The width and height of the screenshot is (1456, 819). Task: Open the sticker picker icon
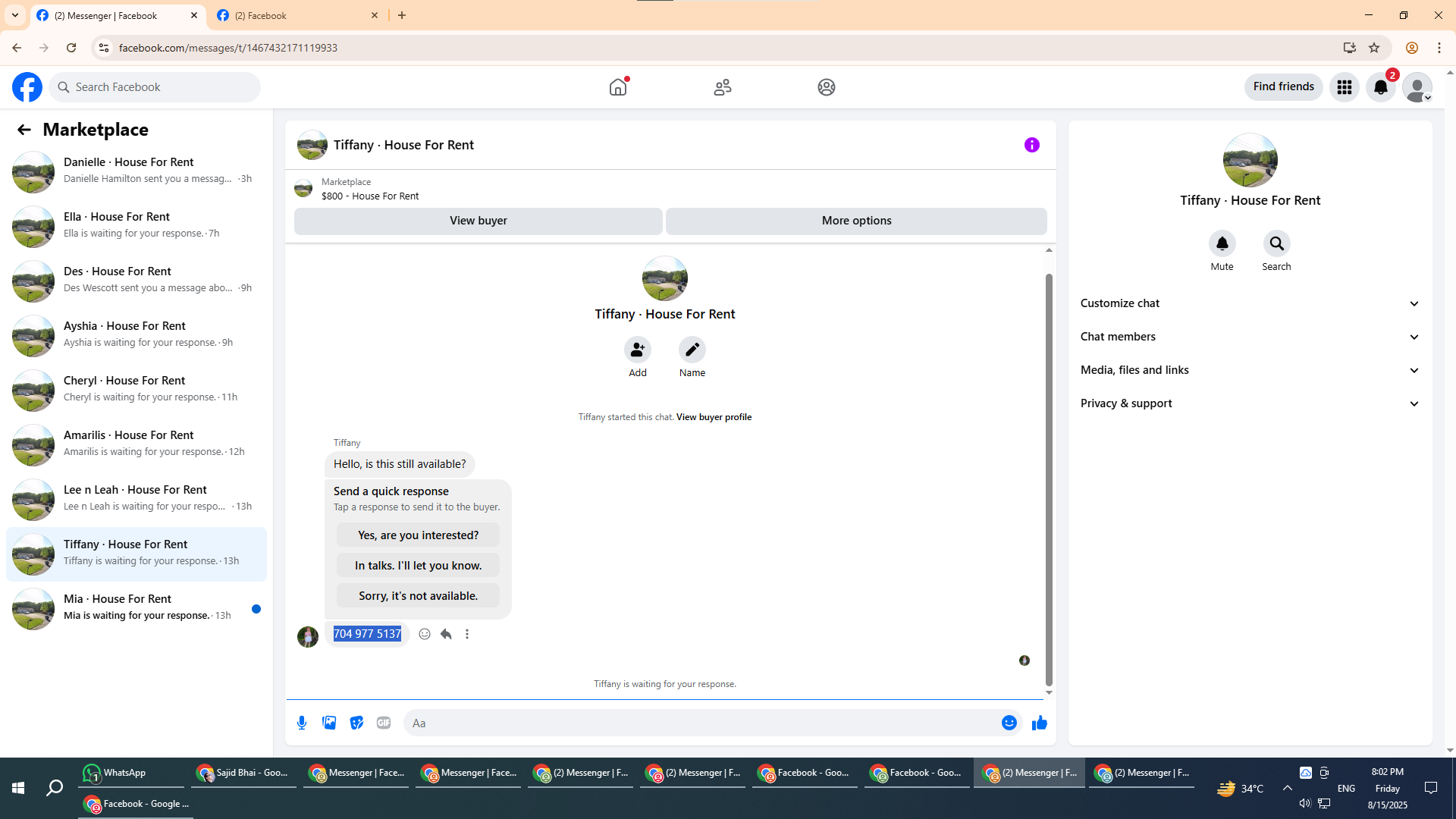point(356,723)
